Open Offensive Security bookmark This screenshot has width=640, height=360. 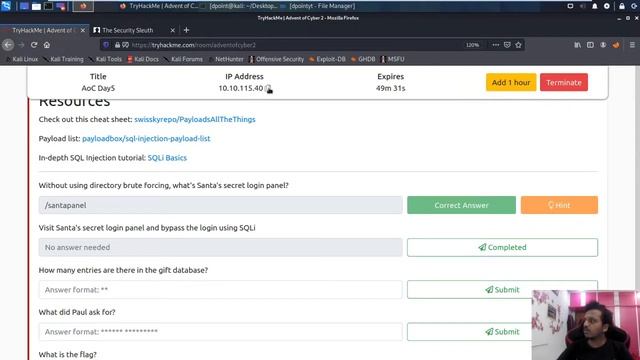coord(276,59)
